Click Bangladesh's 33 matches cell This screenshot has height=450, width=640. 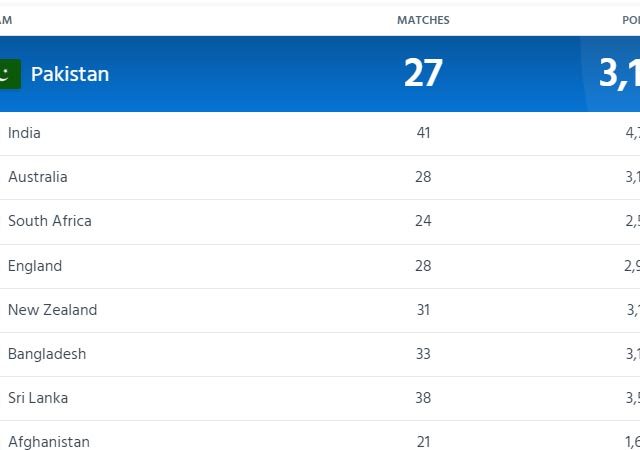(x=423, y=354)
